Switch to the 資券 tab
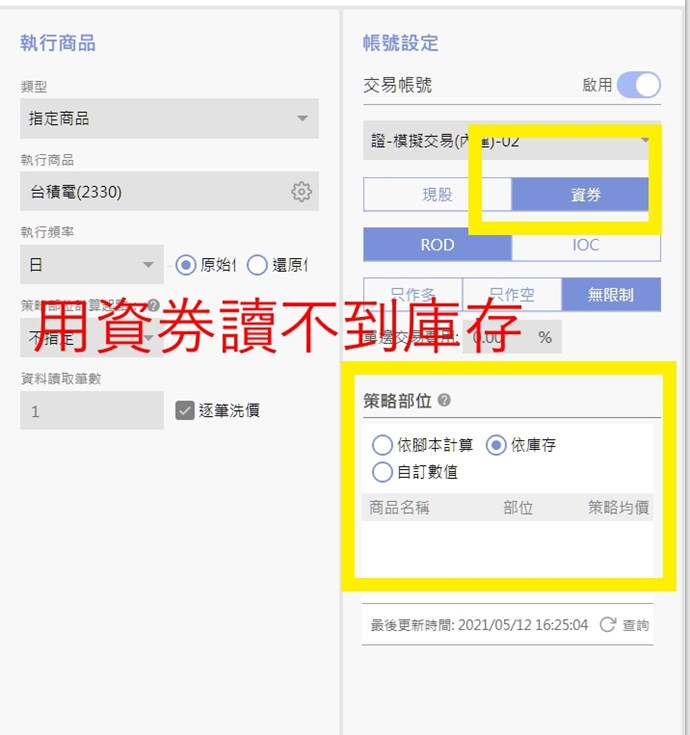The image size is (690, 735). click(586, 195)
